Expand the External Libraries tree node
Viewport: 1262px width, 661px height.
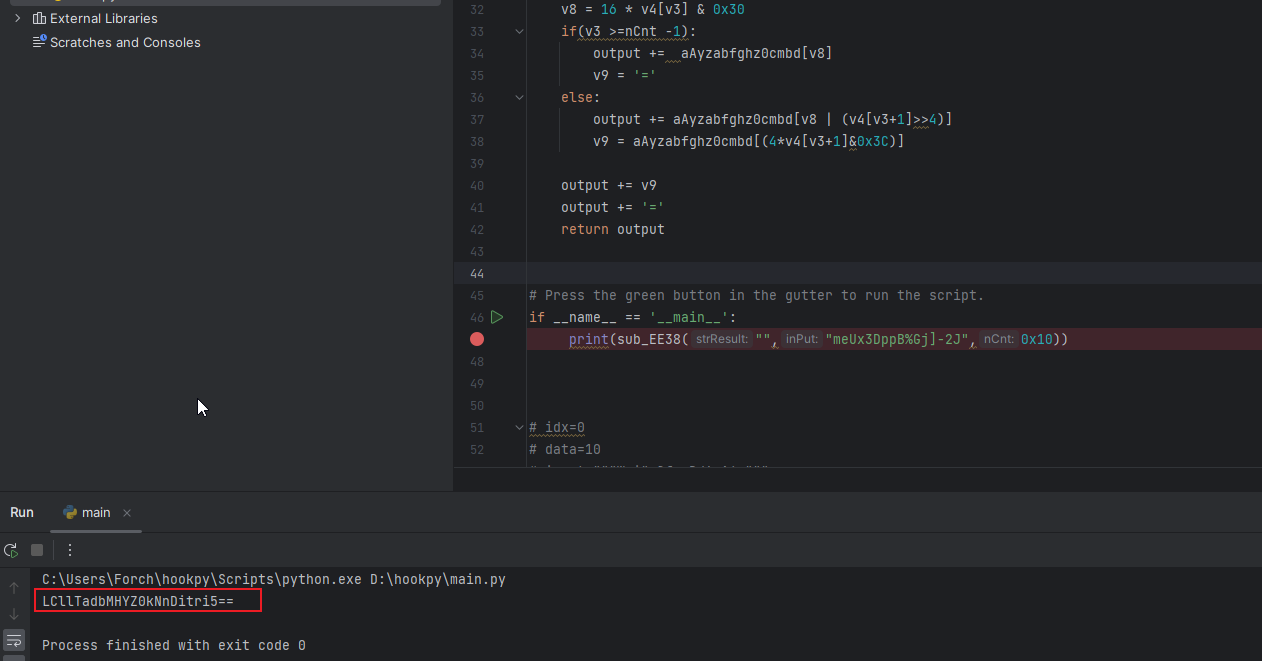point(17,18)
